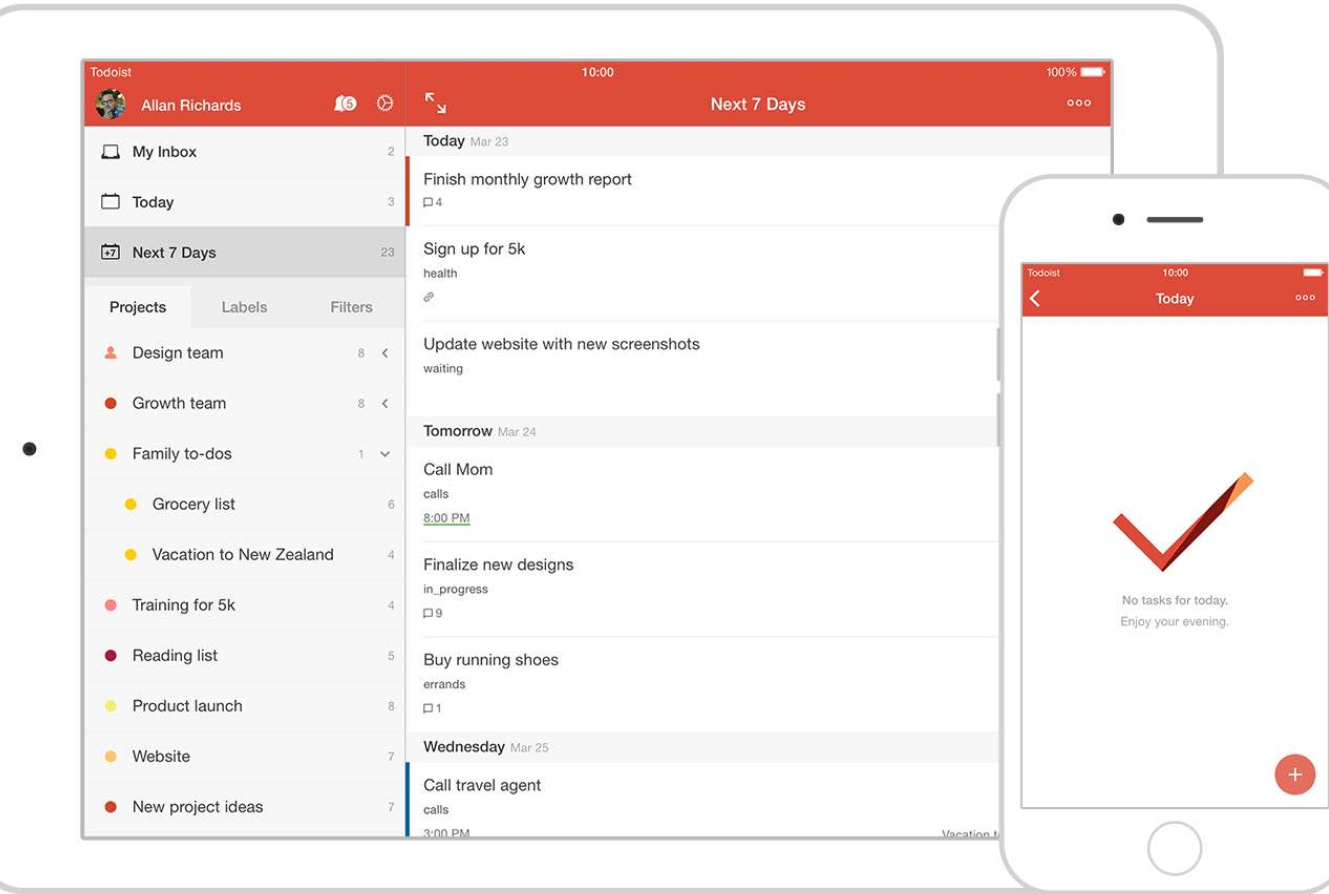Click Growth team red color dot

click(111, 404)
